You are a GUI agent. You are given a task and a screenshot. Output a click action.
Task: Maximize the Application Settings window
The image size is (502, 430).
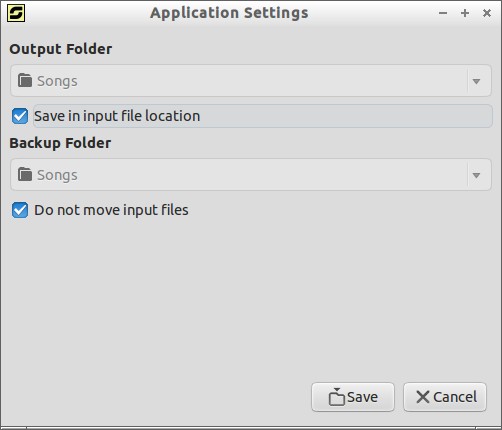click(x=465, y=13)
